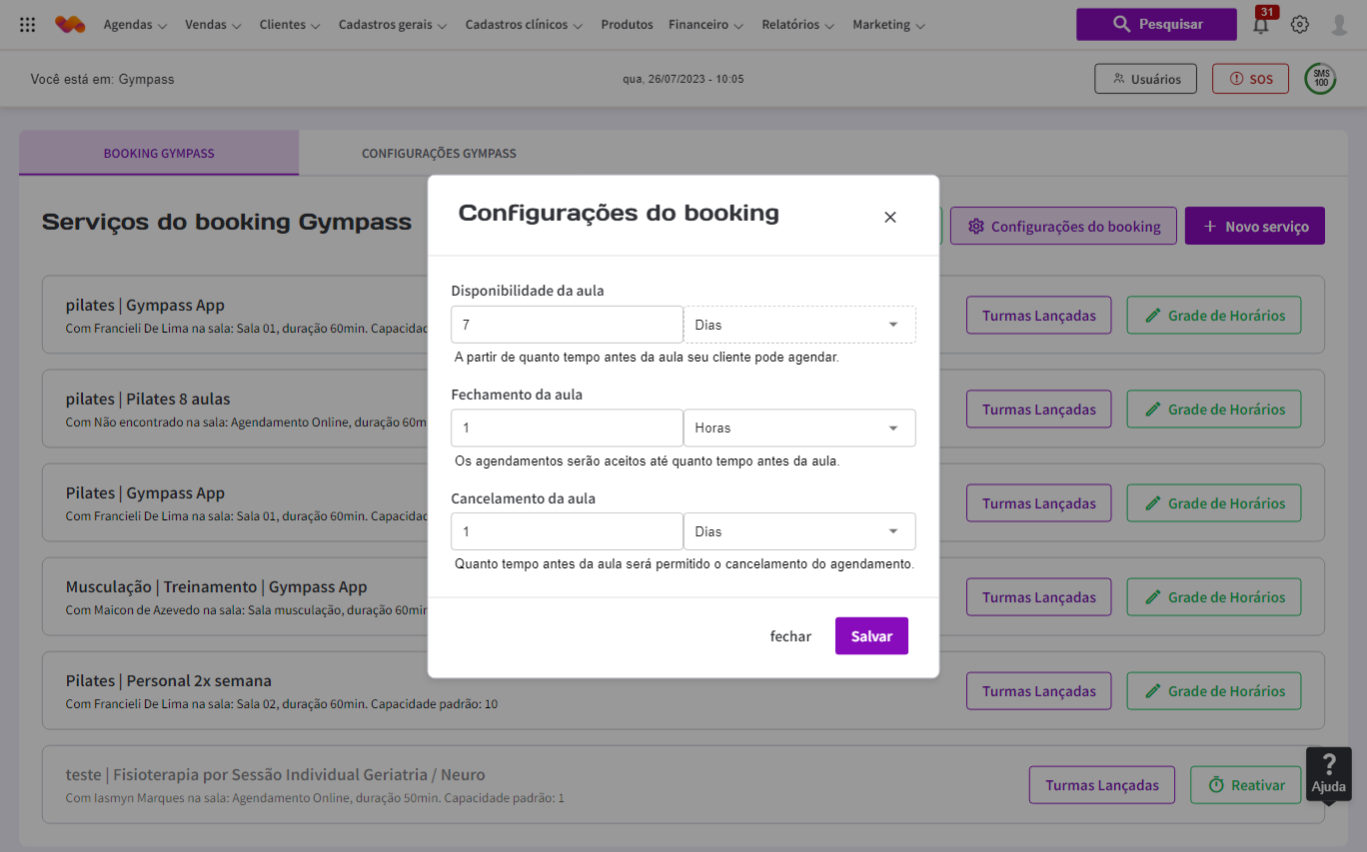The width and height of the screenshot is (1367, 852).
Task: Open the notifications bell icon
Action: [1262, 23]
